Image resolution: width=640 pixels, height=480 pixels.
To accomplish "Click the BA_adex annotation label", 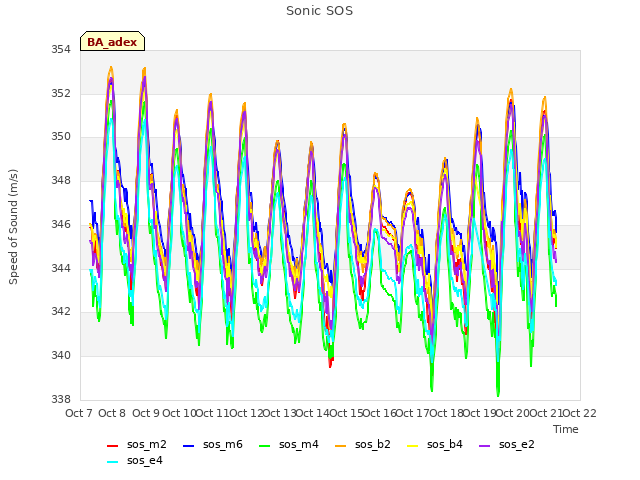I will pyautogui.click(x=112, y=42).
